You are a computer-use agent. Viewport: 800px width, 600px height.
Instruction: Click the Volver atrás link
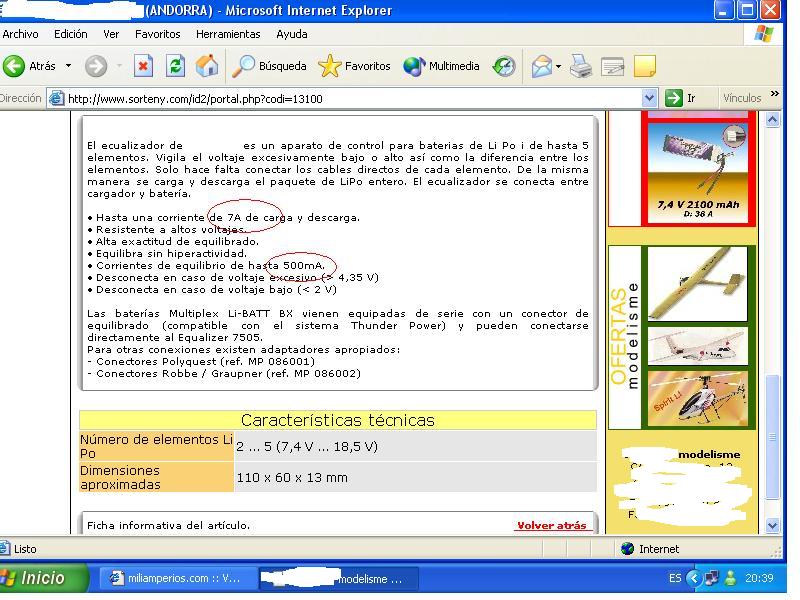pyautogui.click(x=552, y=526)
